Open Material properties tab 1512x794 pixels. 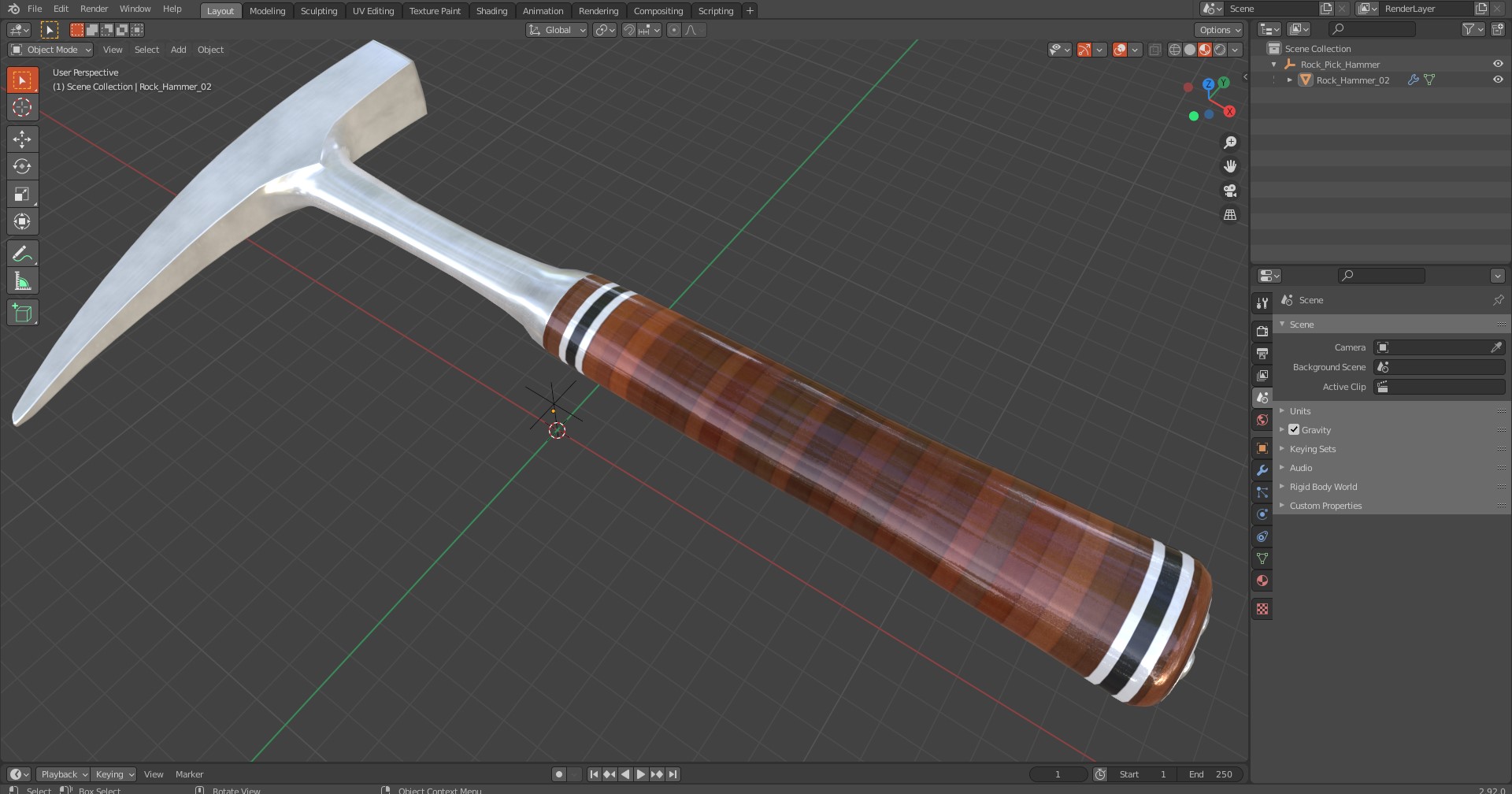pos(1262,581)
